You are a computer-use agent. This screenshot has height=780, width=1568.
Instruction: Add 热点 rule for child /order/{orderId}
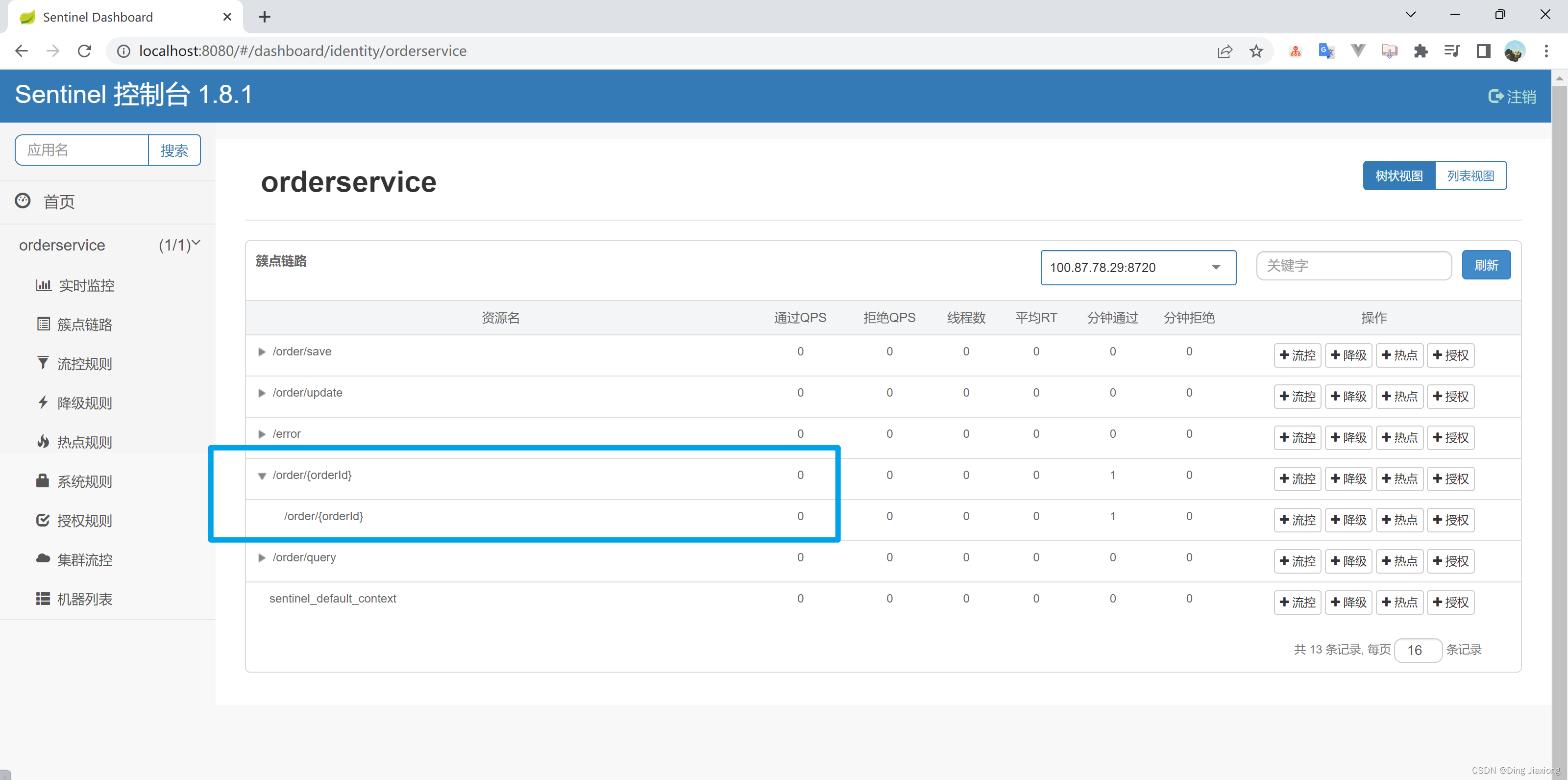[1399, 520]
